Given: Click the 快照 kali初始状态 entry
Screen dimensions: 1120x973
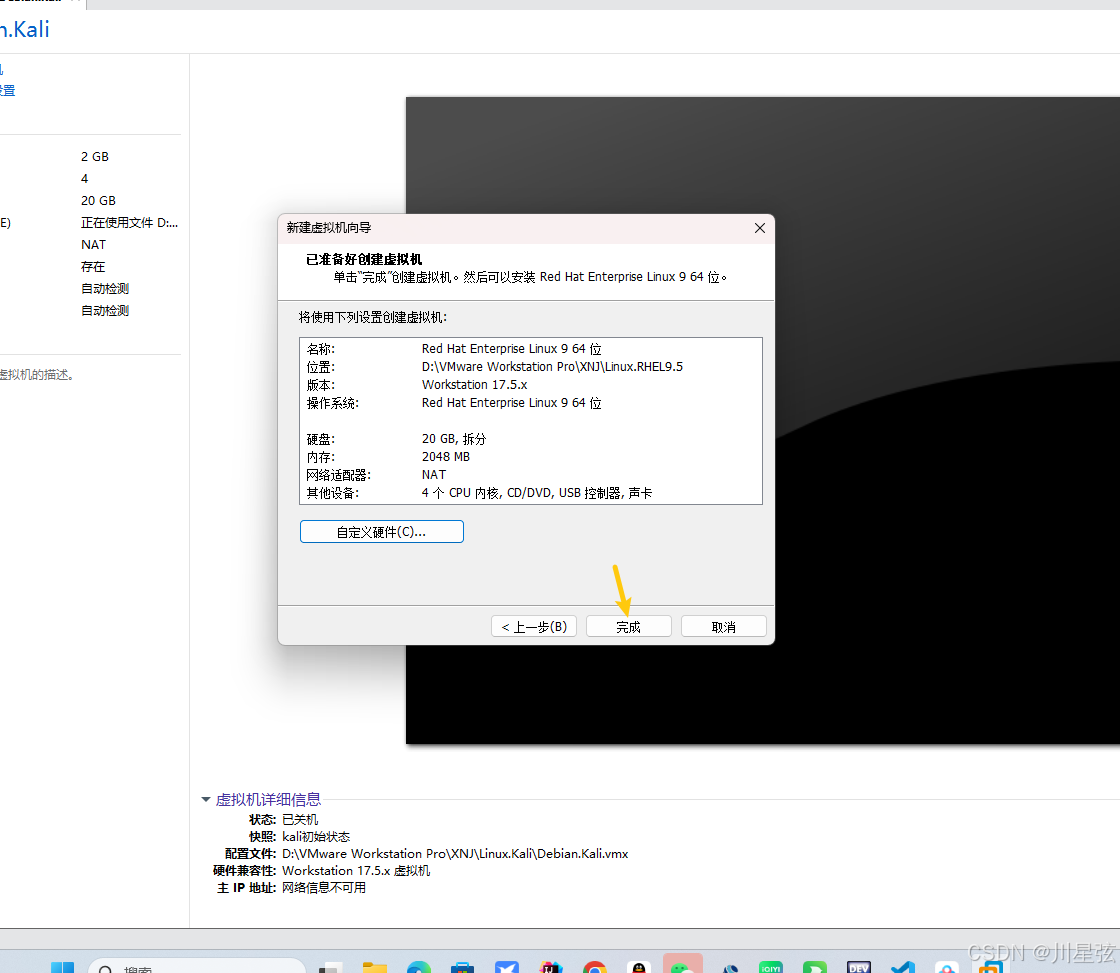Looking at the screenshot, I should click(299, 837).
